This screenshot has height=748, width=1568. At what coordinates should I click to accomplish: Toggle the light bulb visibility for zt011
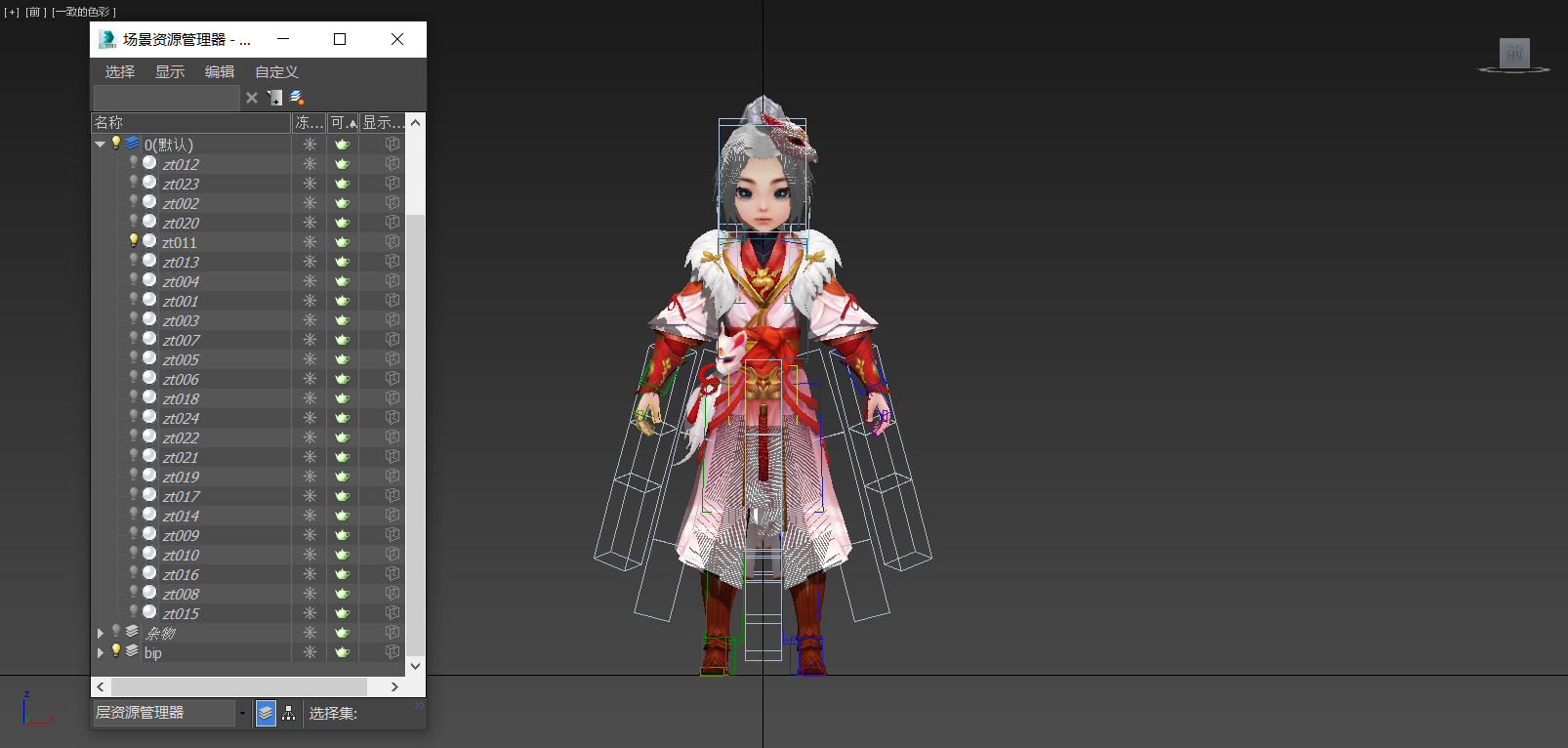tap(134, 241)
